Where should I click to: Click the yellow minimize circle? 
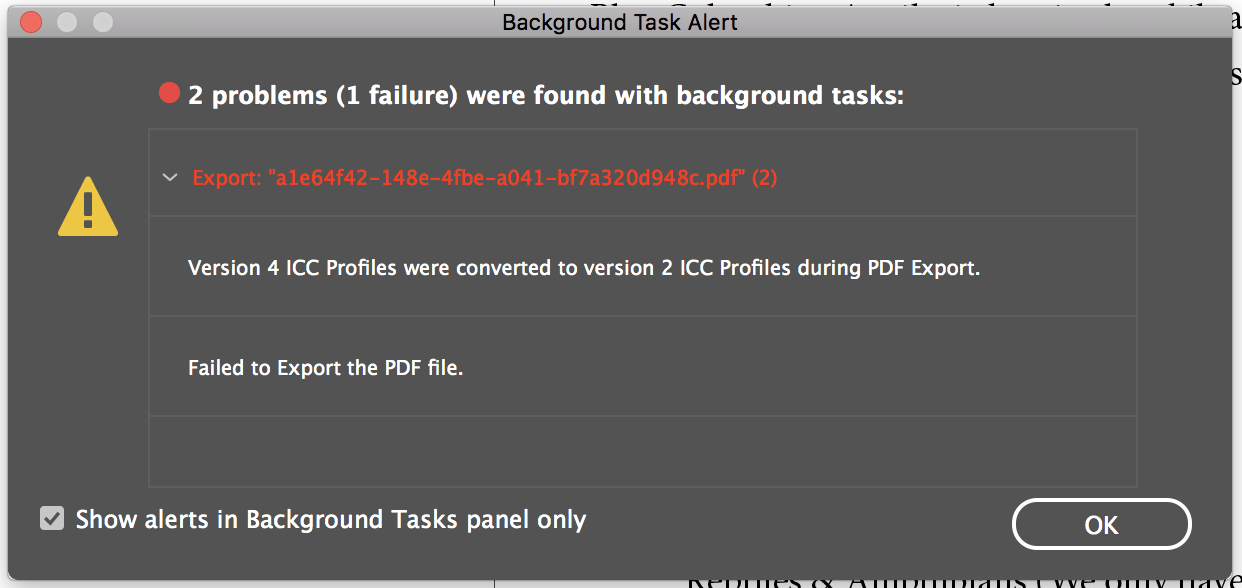pos(66,21)
